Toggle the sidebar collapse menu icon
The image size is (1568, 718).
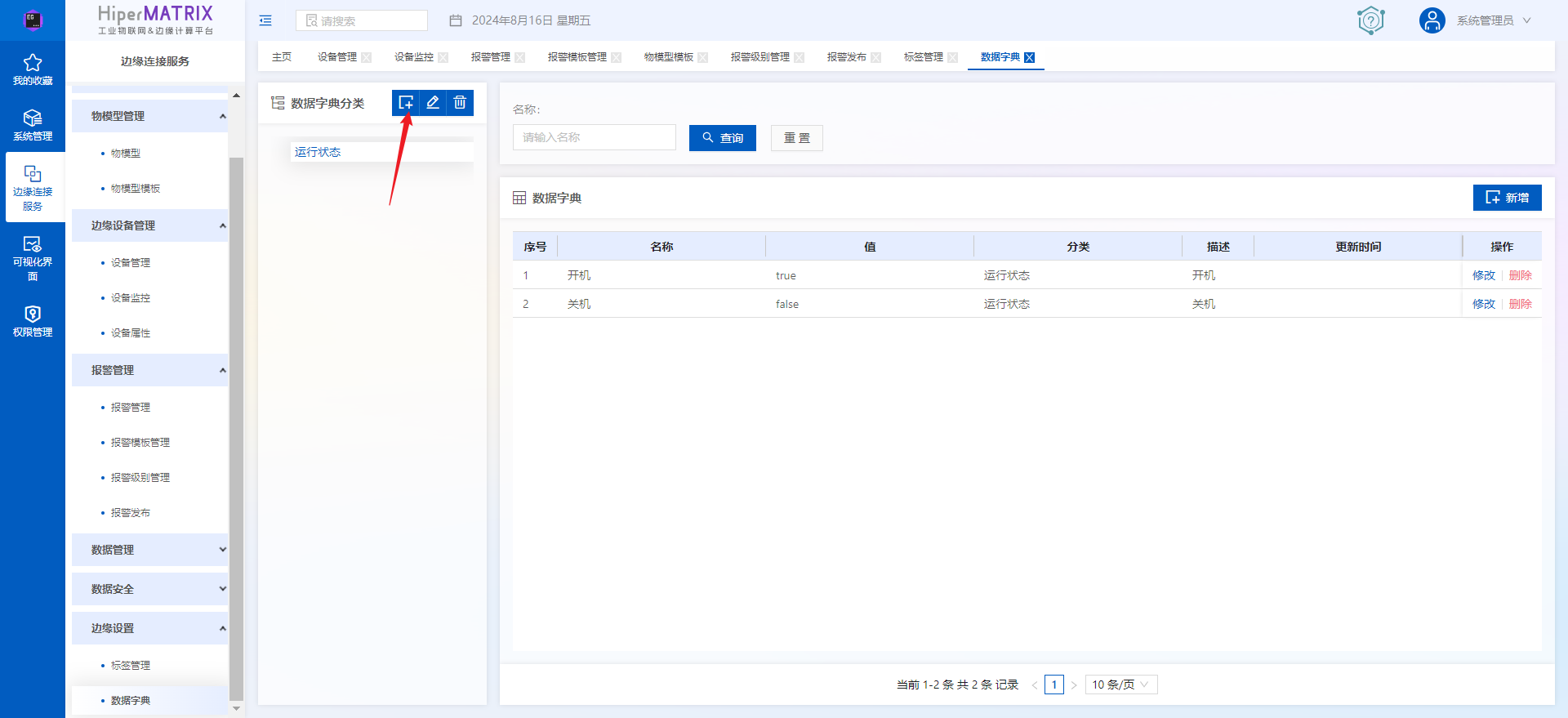[265, 20]
